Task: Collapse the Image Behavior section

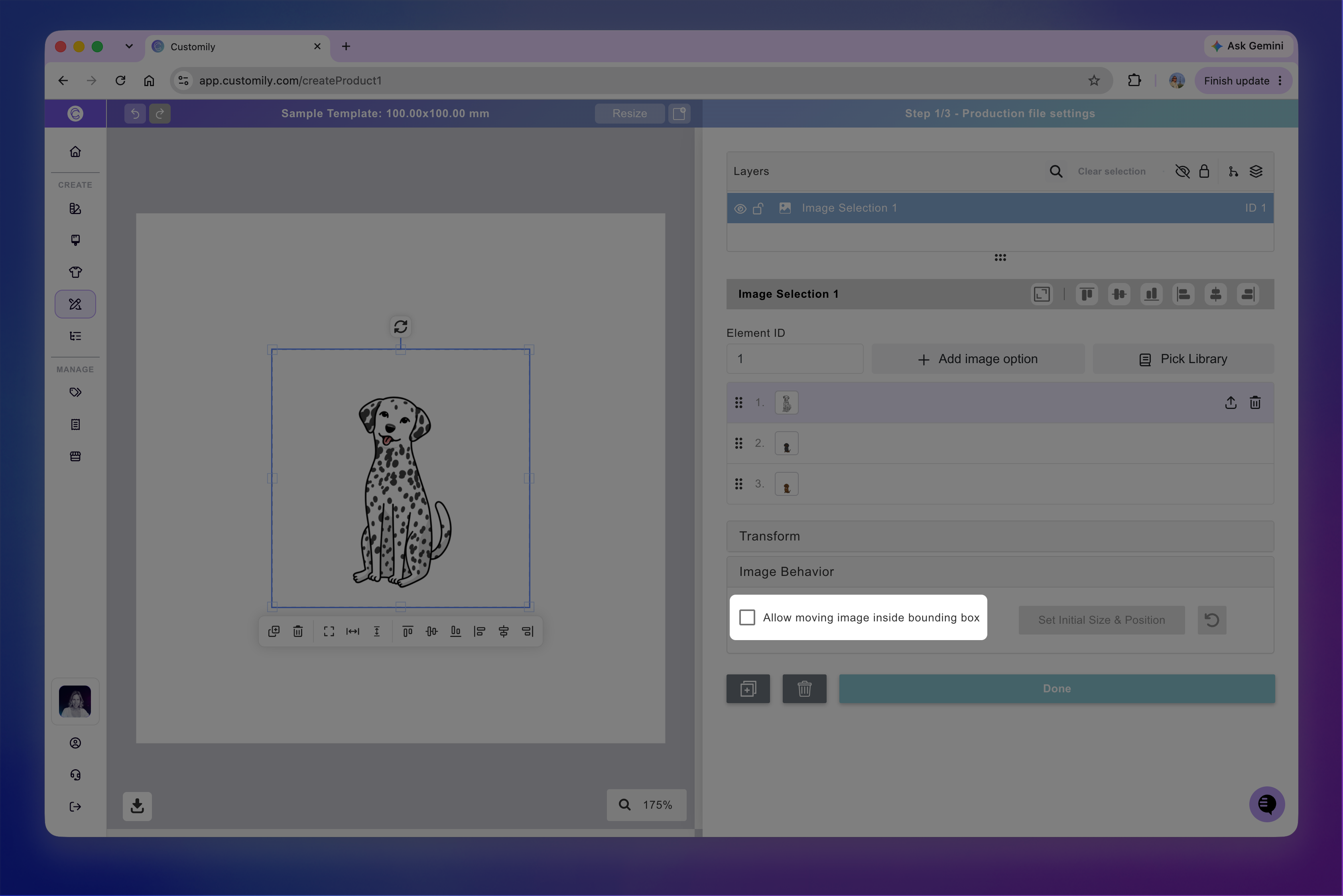Action: [x=1000, y=572]
